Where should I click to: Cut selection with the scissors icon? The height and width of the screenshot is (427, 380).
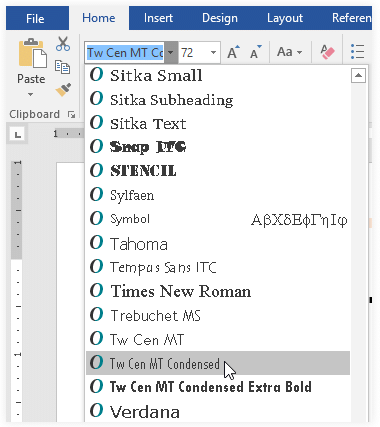(x=63, y=44)
